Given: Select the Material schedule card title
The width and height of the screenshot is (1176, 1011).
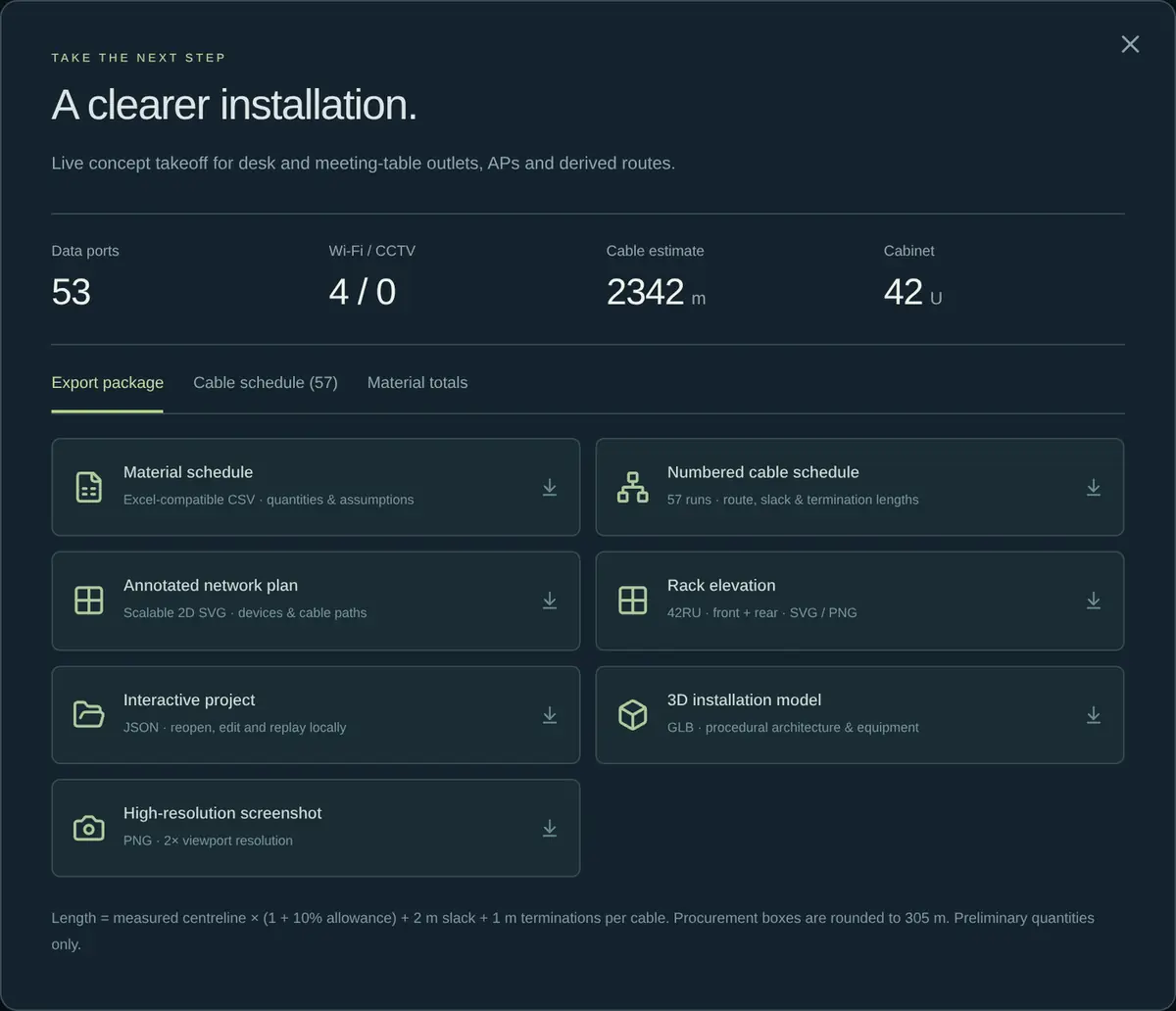Looking at the screenshot, I should coord(188,472).
